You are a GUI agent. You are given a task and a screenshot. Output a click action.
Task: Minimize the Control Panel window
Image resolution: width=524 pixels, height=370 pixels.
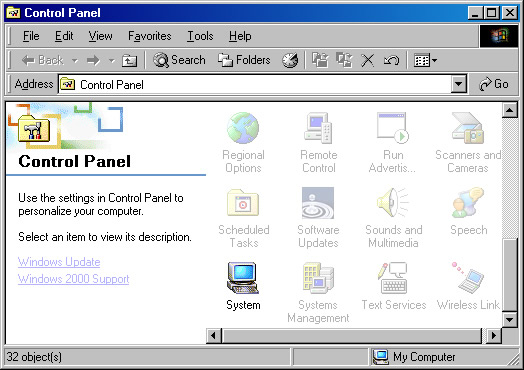tap(475, 13)
